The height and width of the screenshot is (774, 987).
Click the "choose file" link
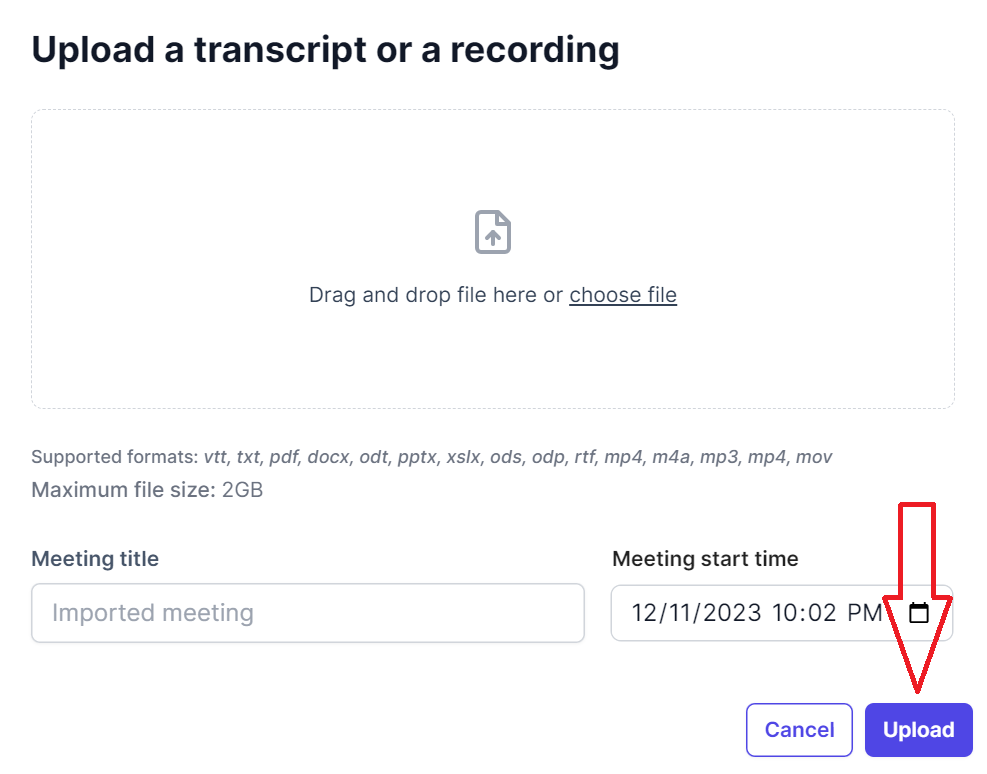623,295
